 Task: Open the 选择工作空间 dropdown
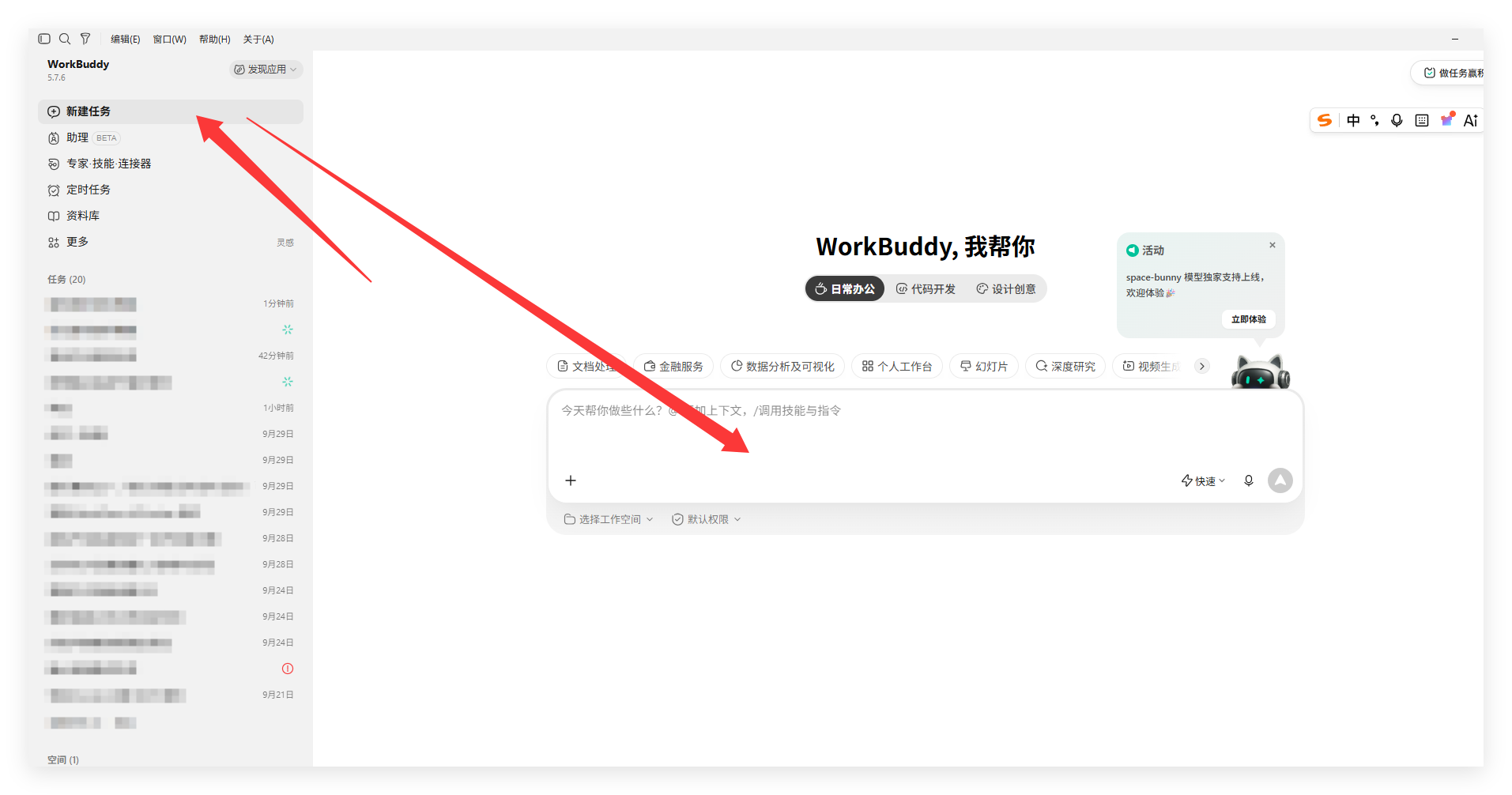(609, 520)
